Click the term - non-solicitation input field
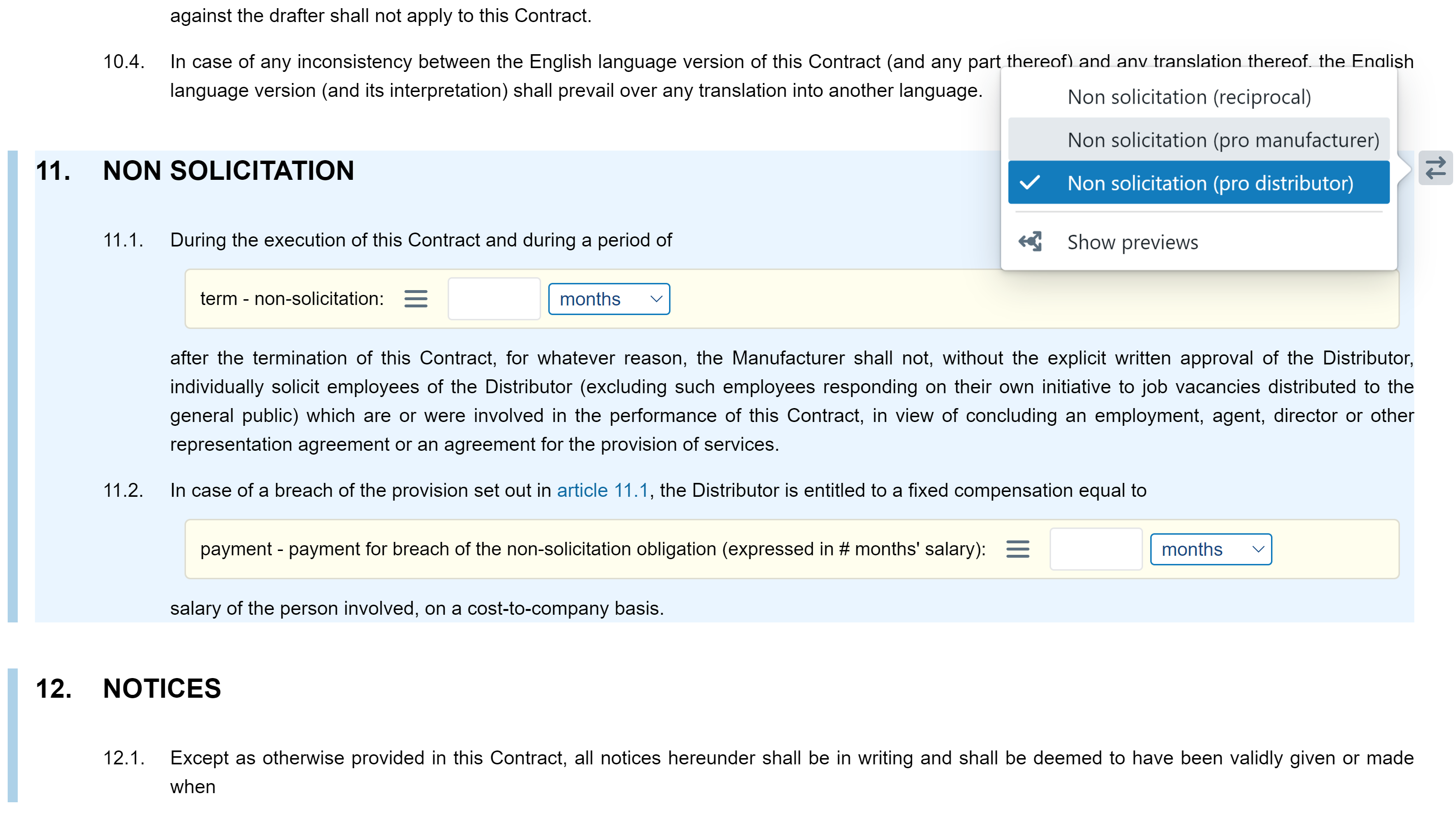Viewport: 1456px width, 820px height. coord(494,298)
